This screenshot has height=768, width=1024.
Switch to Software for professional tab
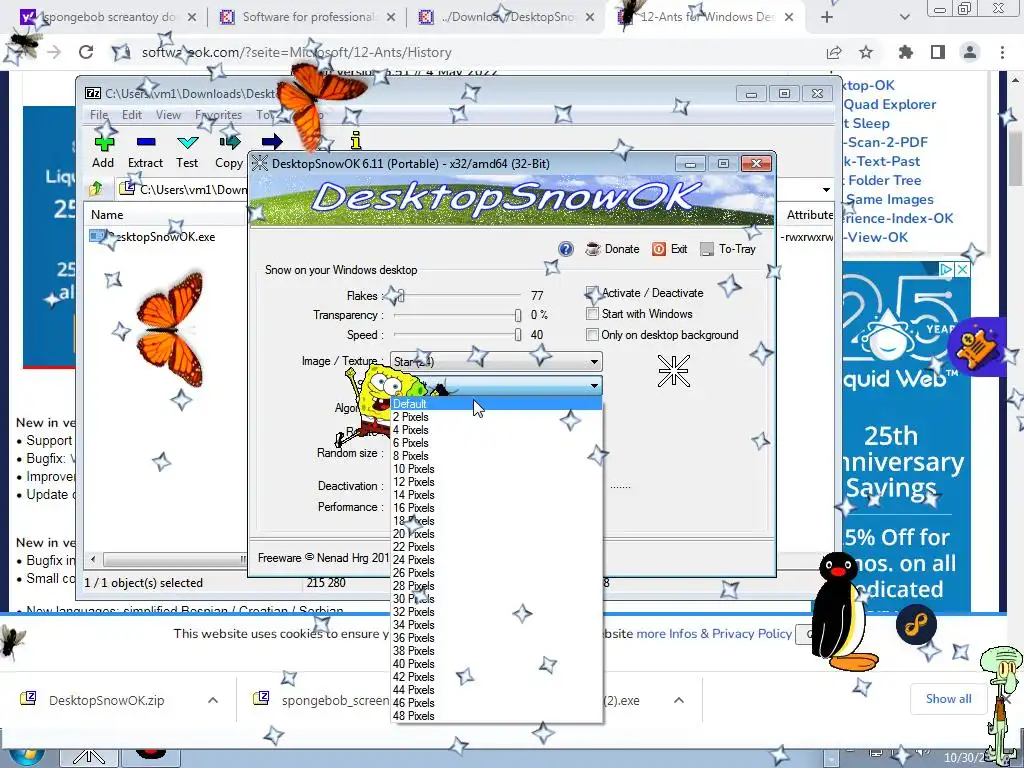[x=308, y=17]
